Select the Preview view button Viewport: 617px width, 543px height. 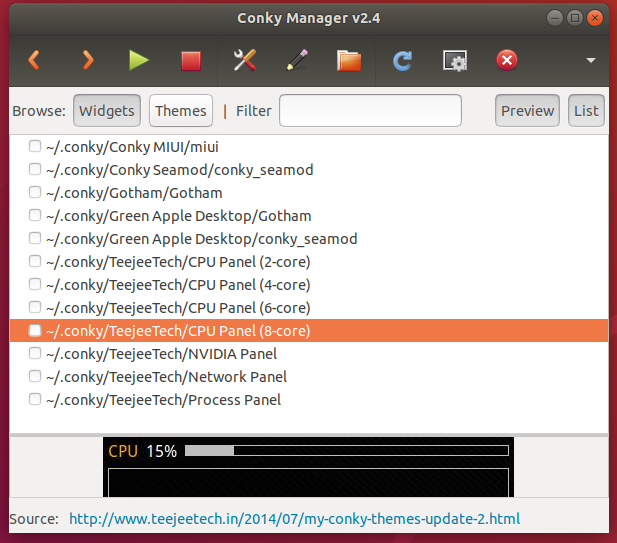click(x=527, y=111)
